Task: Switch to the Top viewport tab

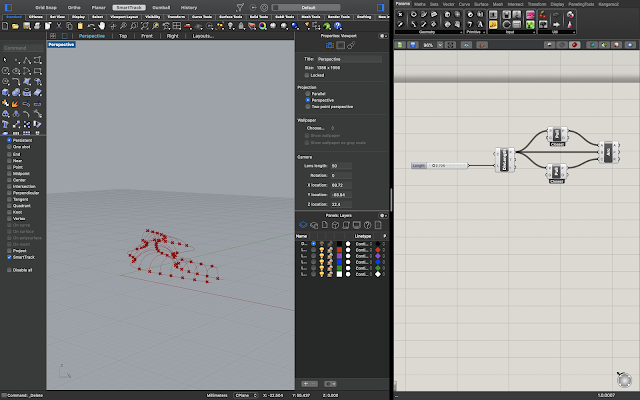Action: coord(123,36)
